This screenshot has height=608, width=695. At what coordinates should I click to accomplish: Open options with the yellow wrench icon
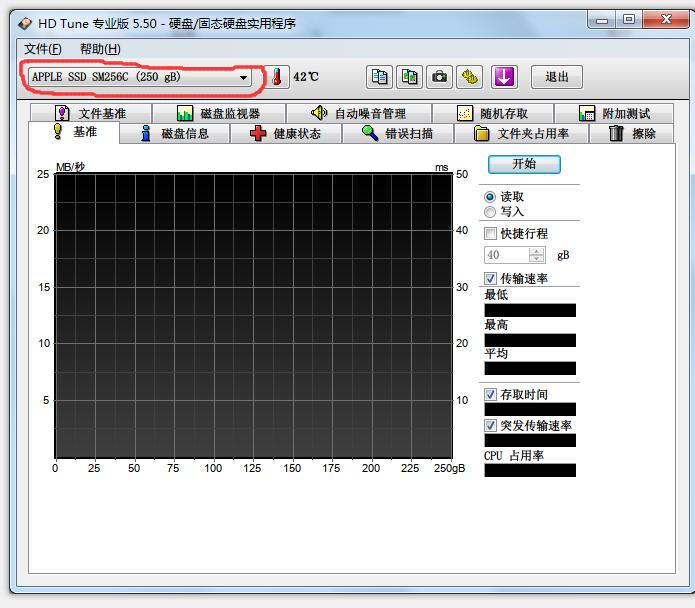[x=469, y=77]
